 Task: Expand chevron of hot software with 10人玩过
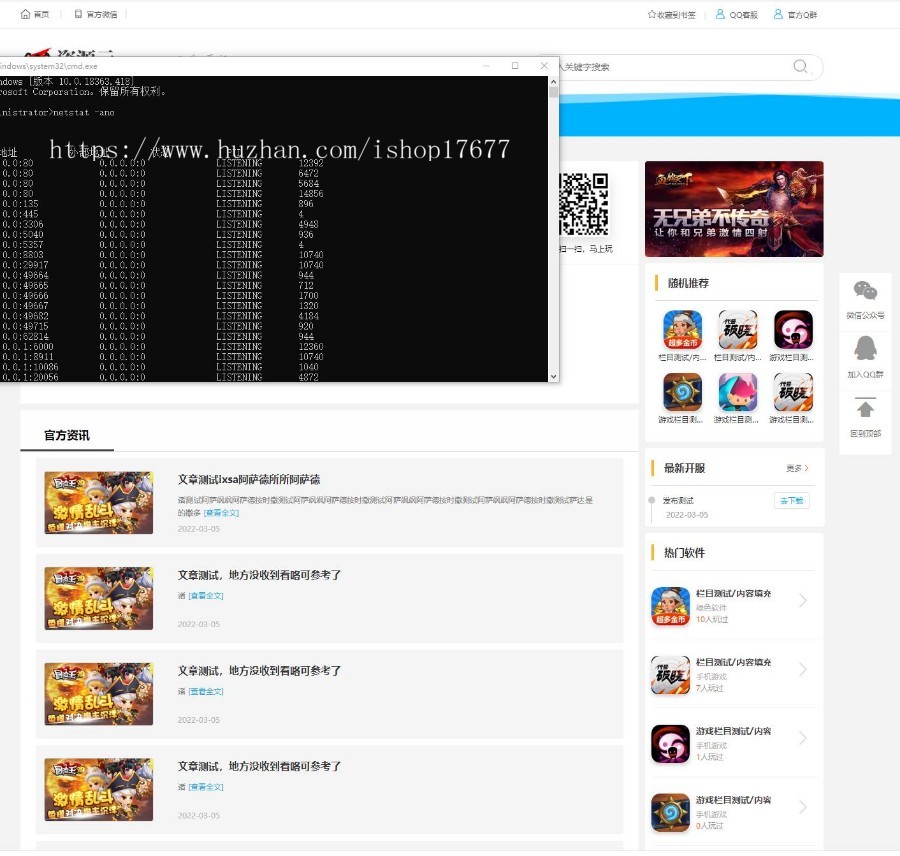803,601
